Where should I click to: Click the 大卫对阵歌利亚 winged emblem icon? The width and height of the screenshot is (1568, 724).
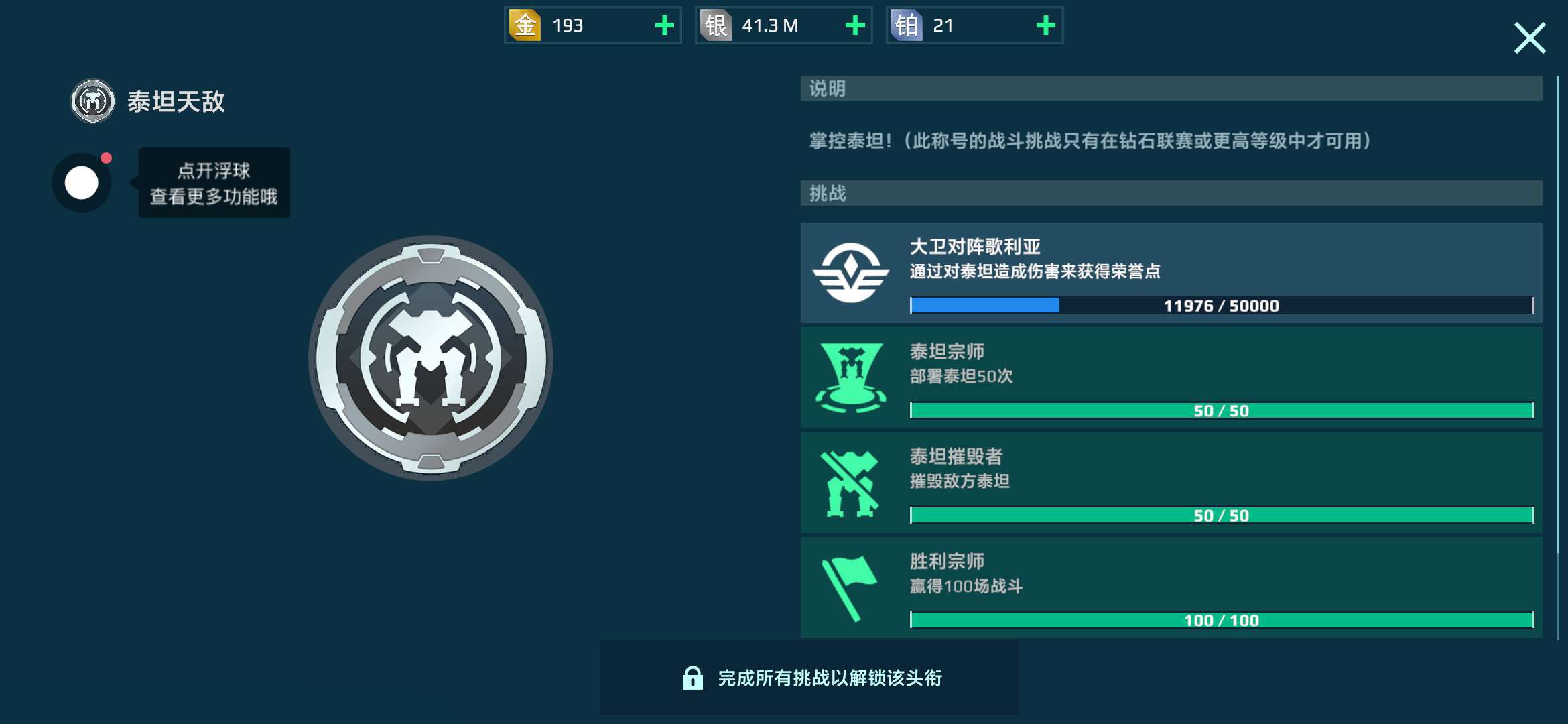pyautogui.click(x=851, y=273)
